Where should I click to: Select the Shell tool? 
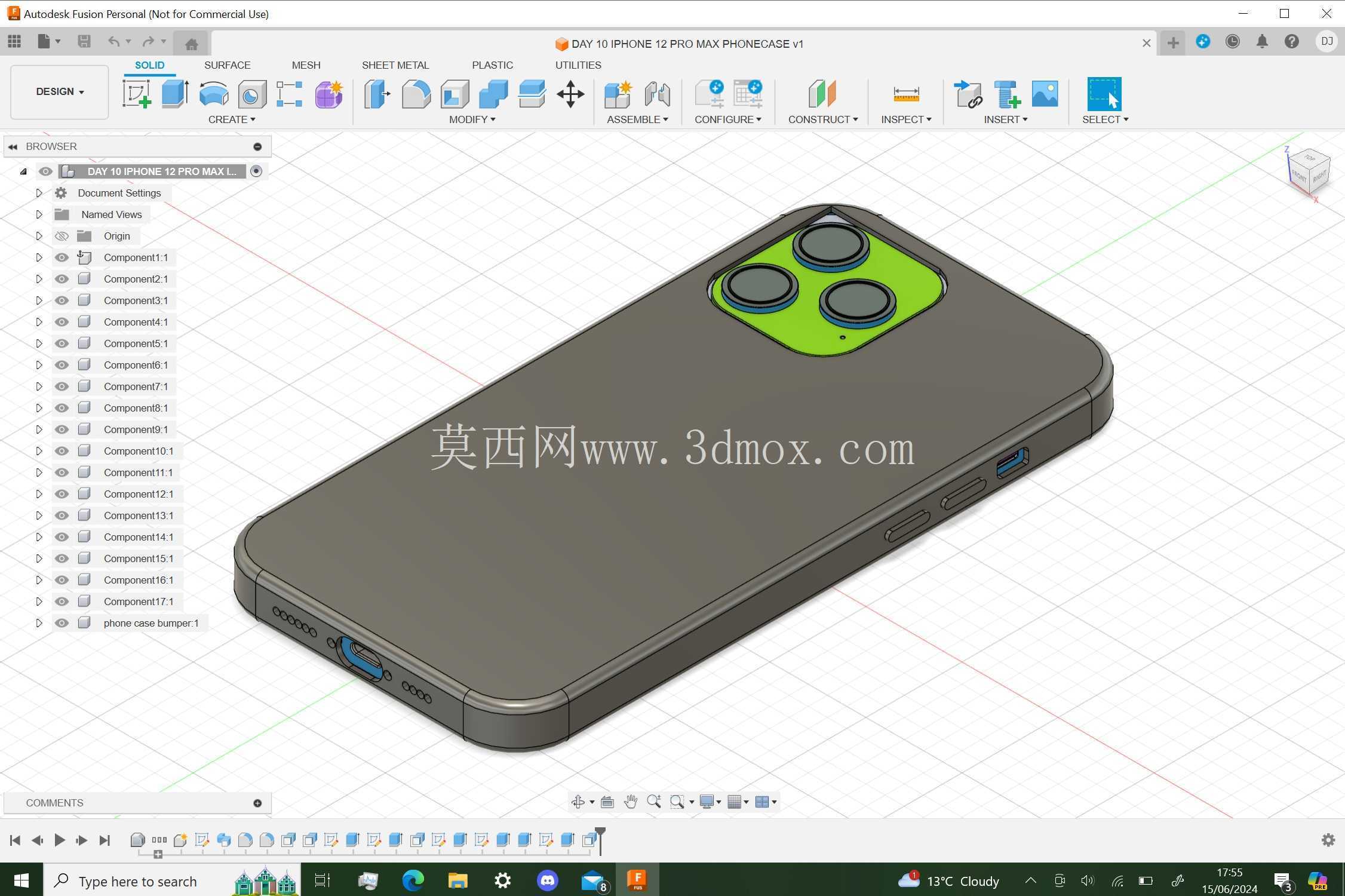pyautogui.click(x=455, y=94)
